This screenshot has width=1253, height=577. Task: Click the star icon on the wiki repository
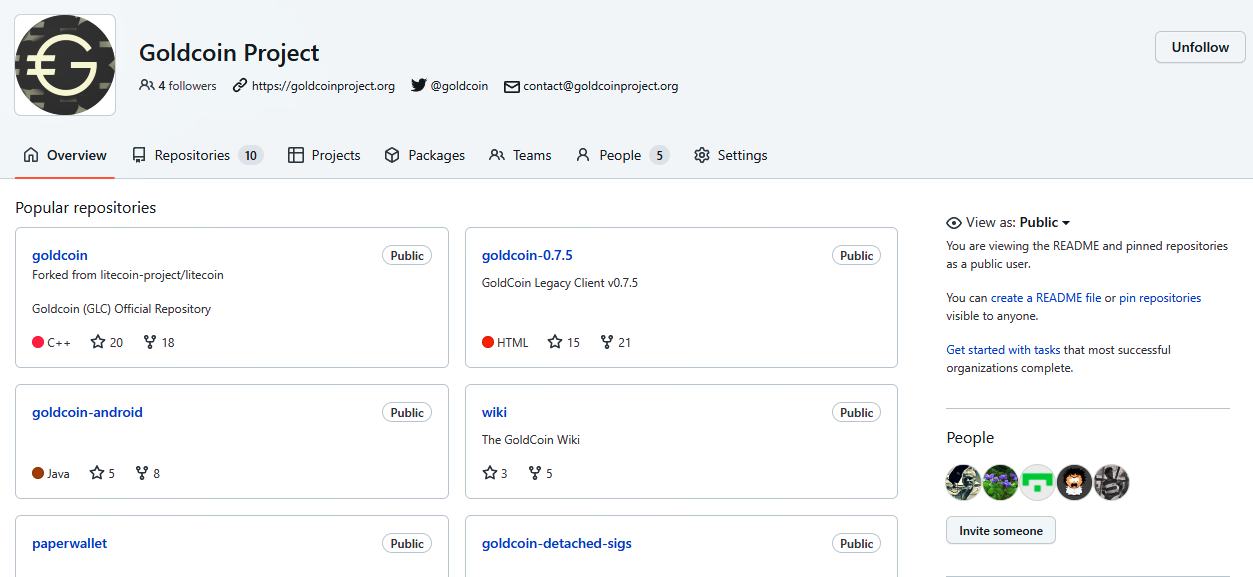[490, 473]
